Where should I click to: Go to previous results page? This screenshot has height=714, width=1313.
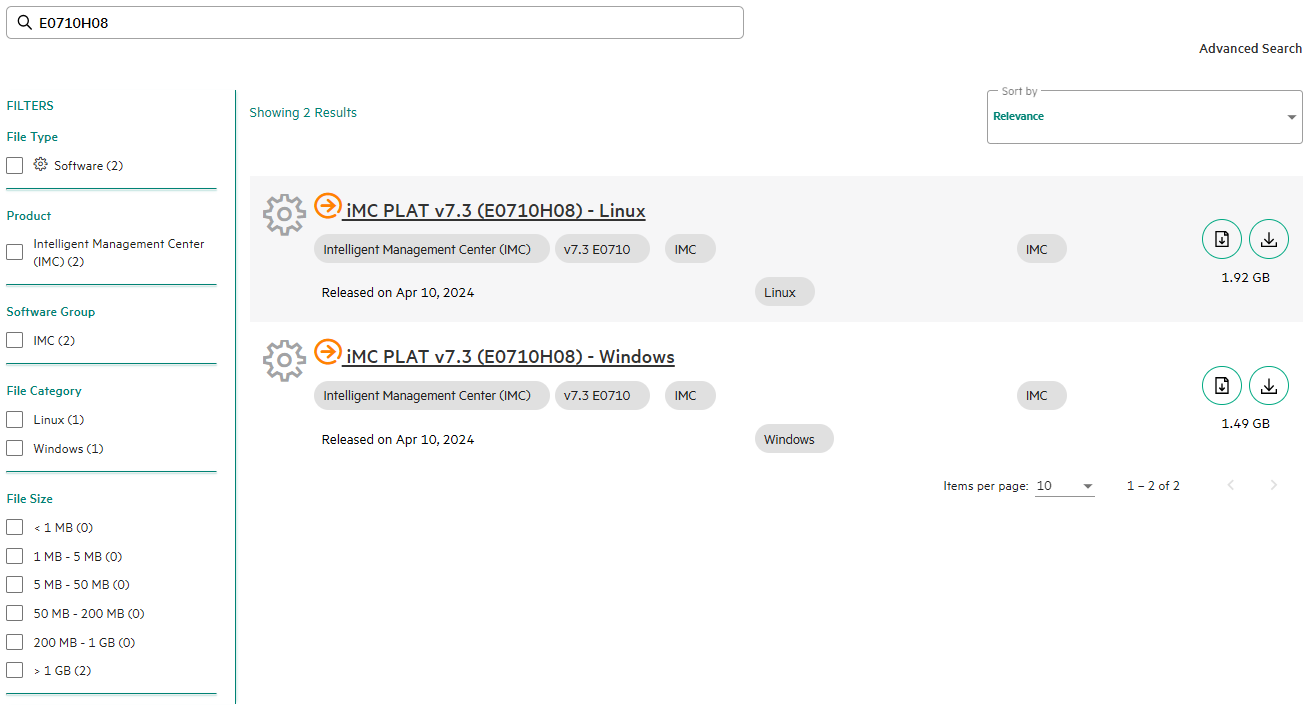click(x=1231, y=486)
